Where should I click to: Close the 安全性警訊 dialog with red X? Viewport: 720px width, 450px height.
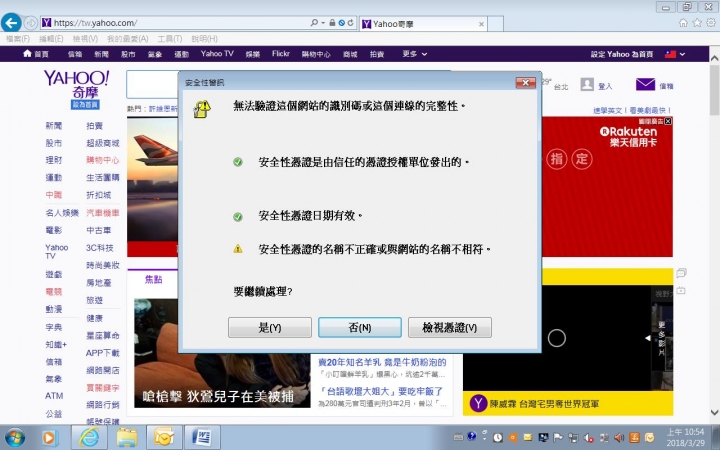pos(525,83)
